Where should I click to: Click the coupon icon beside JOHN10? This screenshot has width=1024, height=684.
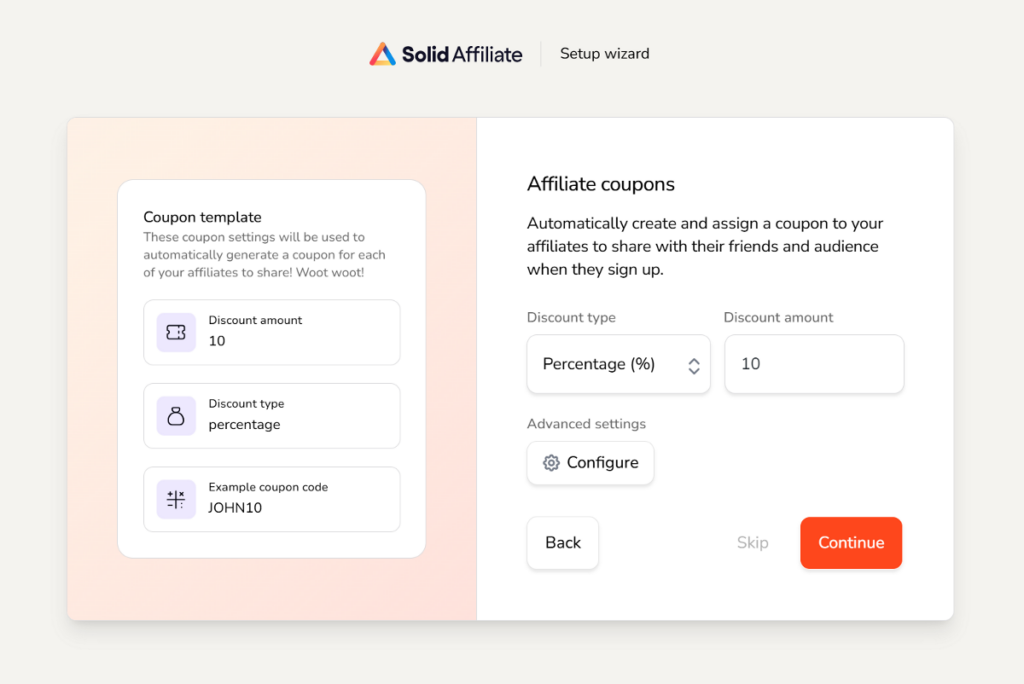tap(175, 499)
